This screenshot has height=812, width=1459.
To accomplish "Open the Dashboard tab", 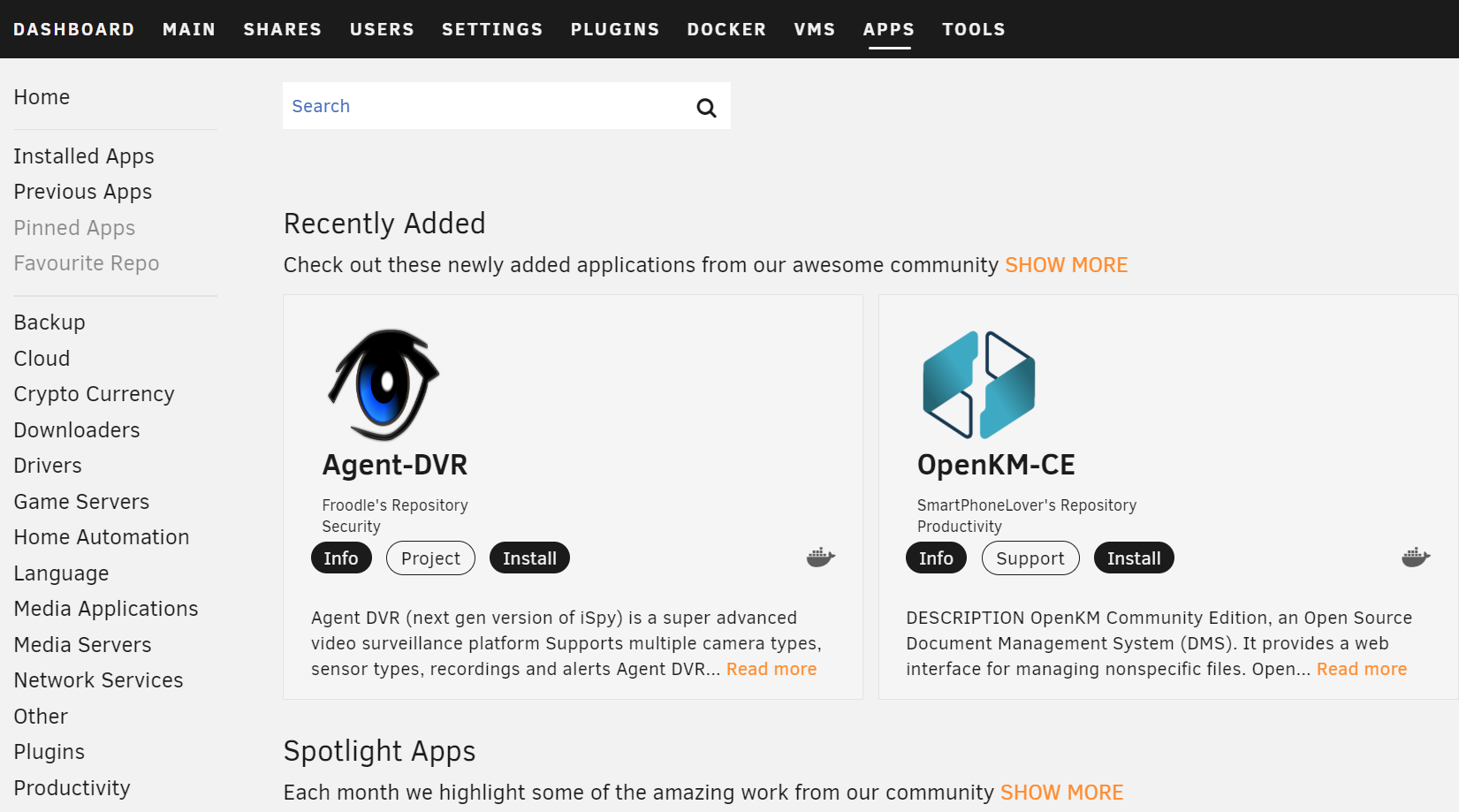I will 74,29.
